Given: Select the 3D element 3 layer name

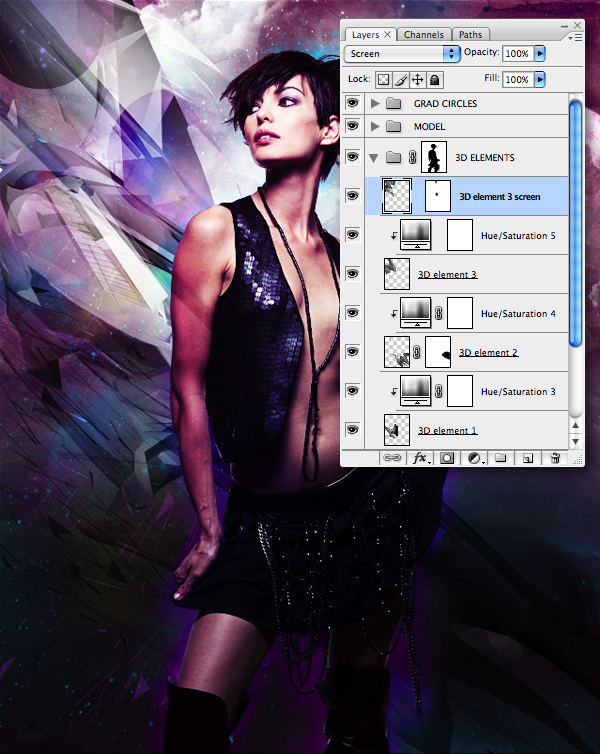Looking at the screenshot, I should (x=447, y=275).
